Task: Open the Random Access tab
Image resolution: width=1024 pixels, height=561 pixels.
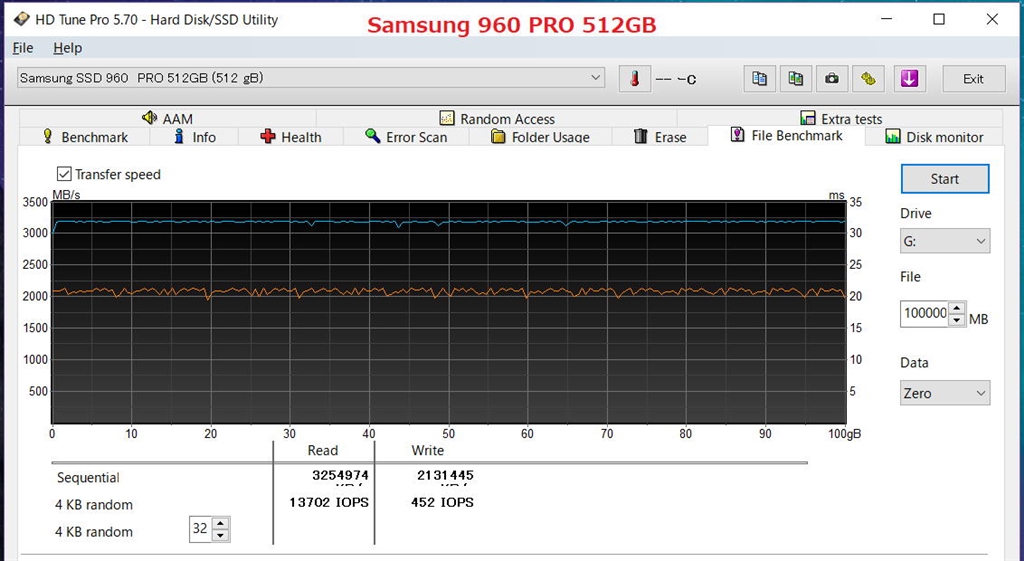Action: click(x=497, y=118)
